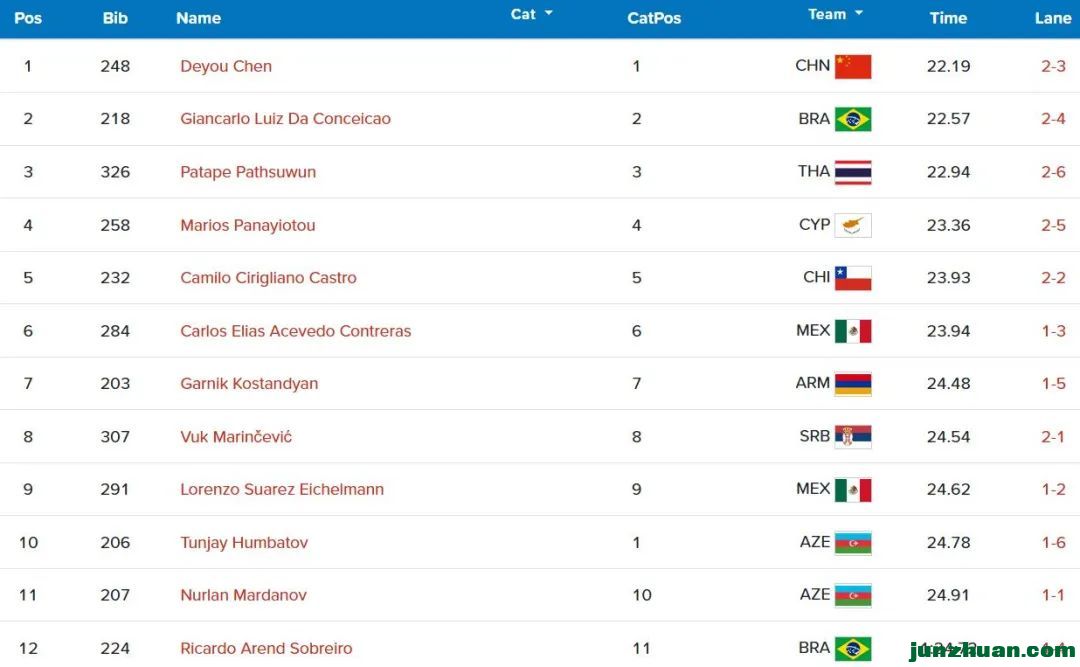This screenshot has width=1080, height=667.
Task: Click the Thailand flag icon
Action: click(x=853, y=172)
